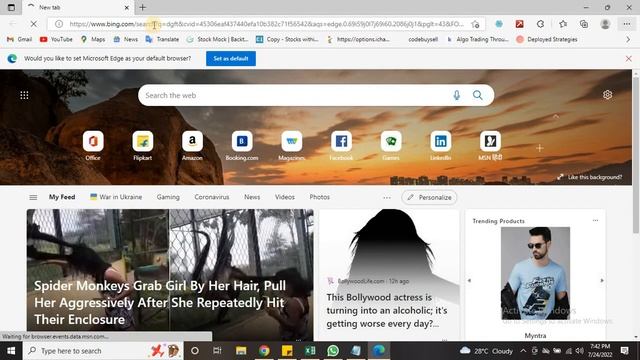The height and width of the screenshot is (360, 640).
Task: Show more feed topics ellipsis
Action: [x=387, y=198]
